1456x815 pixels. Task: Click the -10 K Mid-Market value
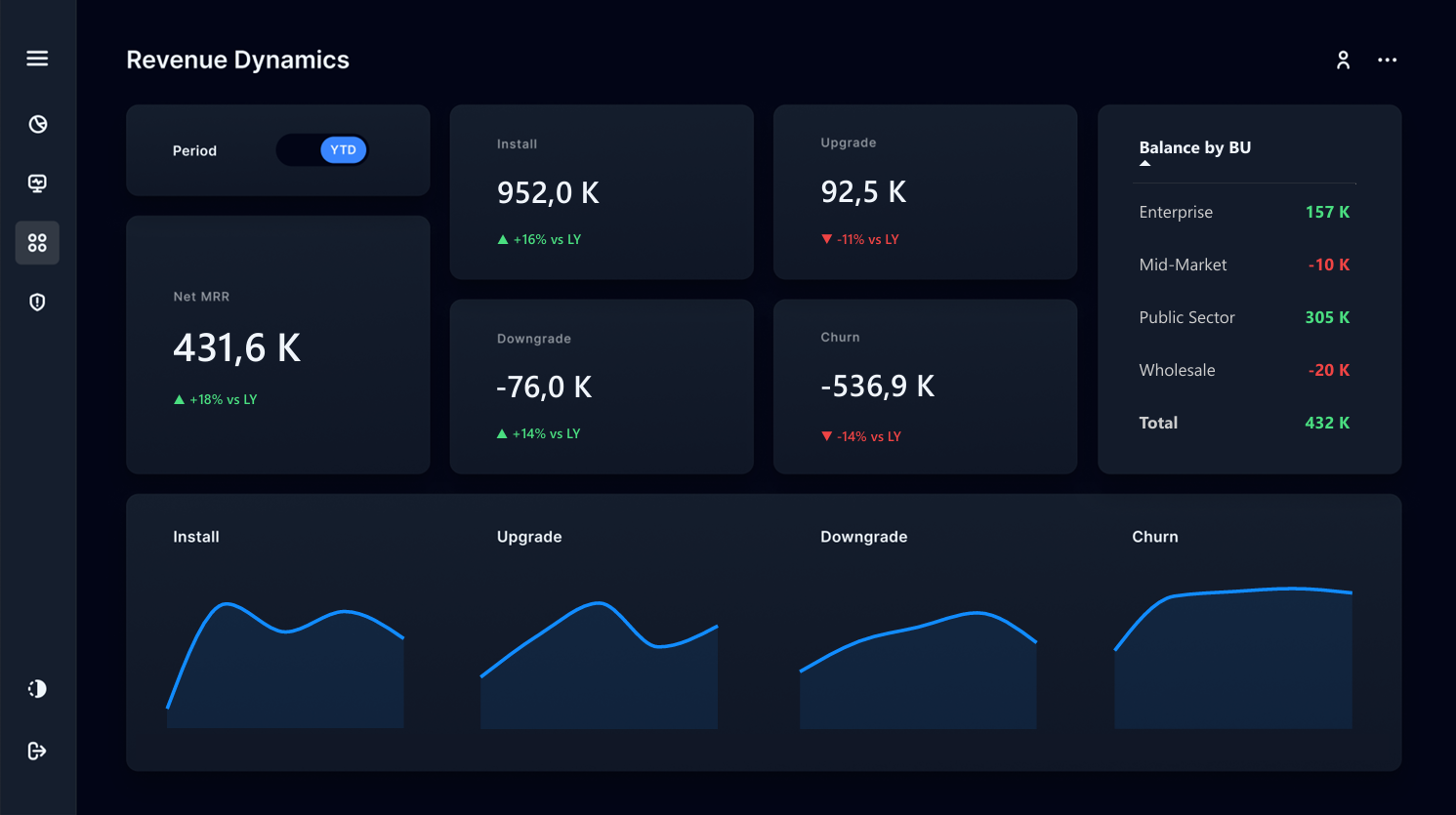(x=1329, y=265)
